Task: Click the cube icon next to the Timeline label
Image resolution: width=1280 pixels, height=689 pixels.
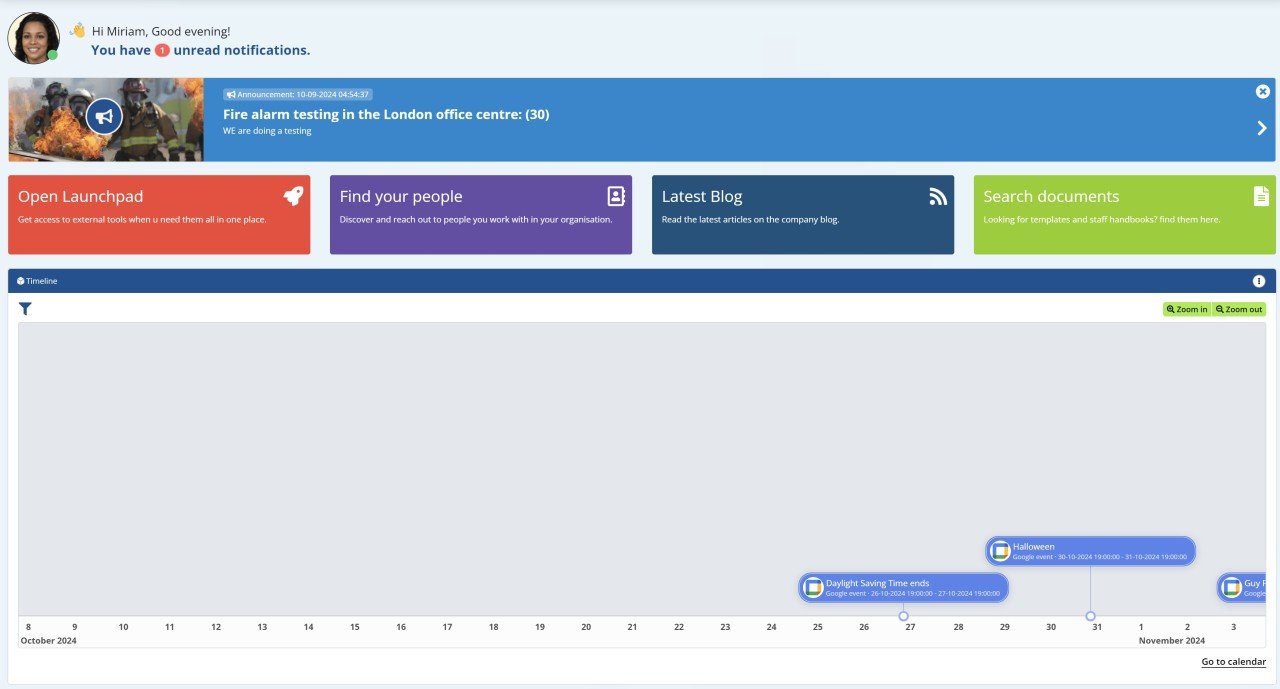Action: (22, 281)
